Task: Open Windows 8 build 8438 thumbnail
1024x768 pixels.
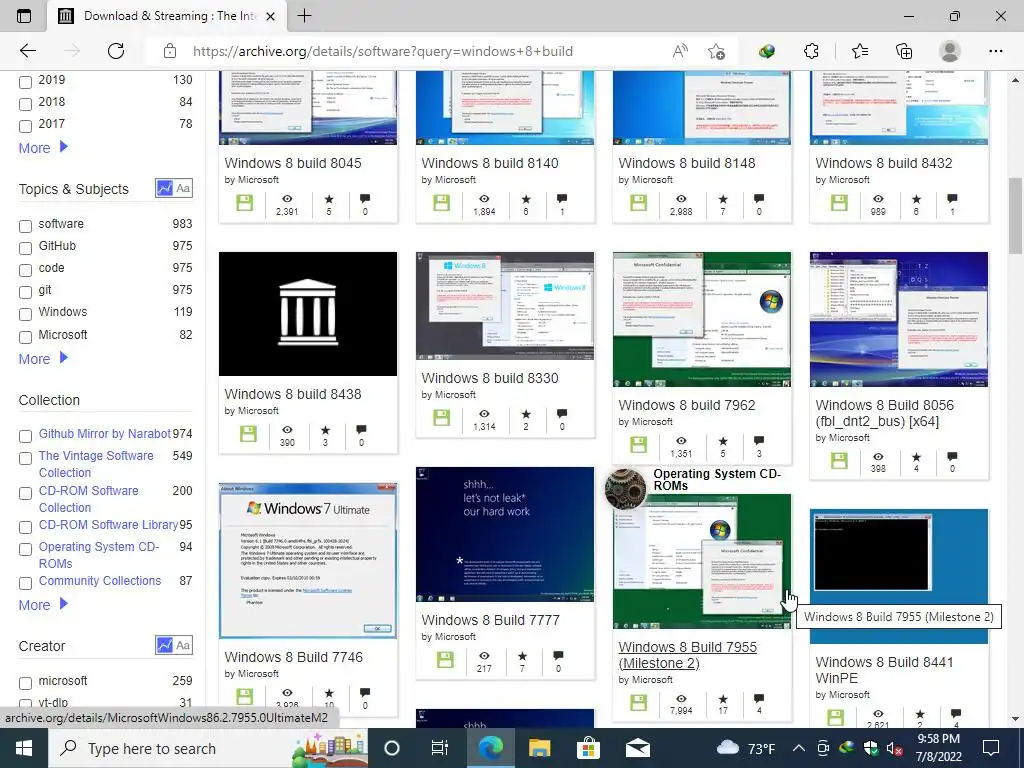Action: tap(308, 313)
